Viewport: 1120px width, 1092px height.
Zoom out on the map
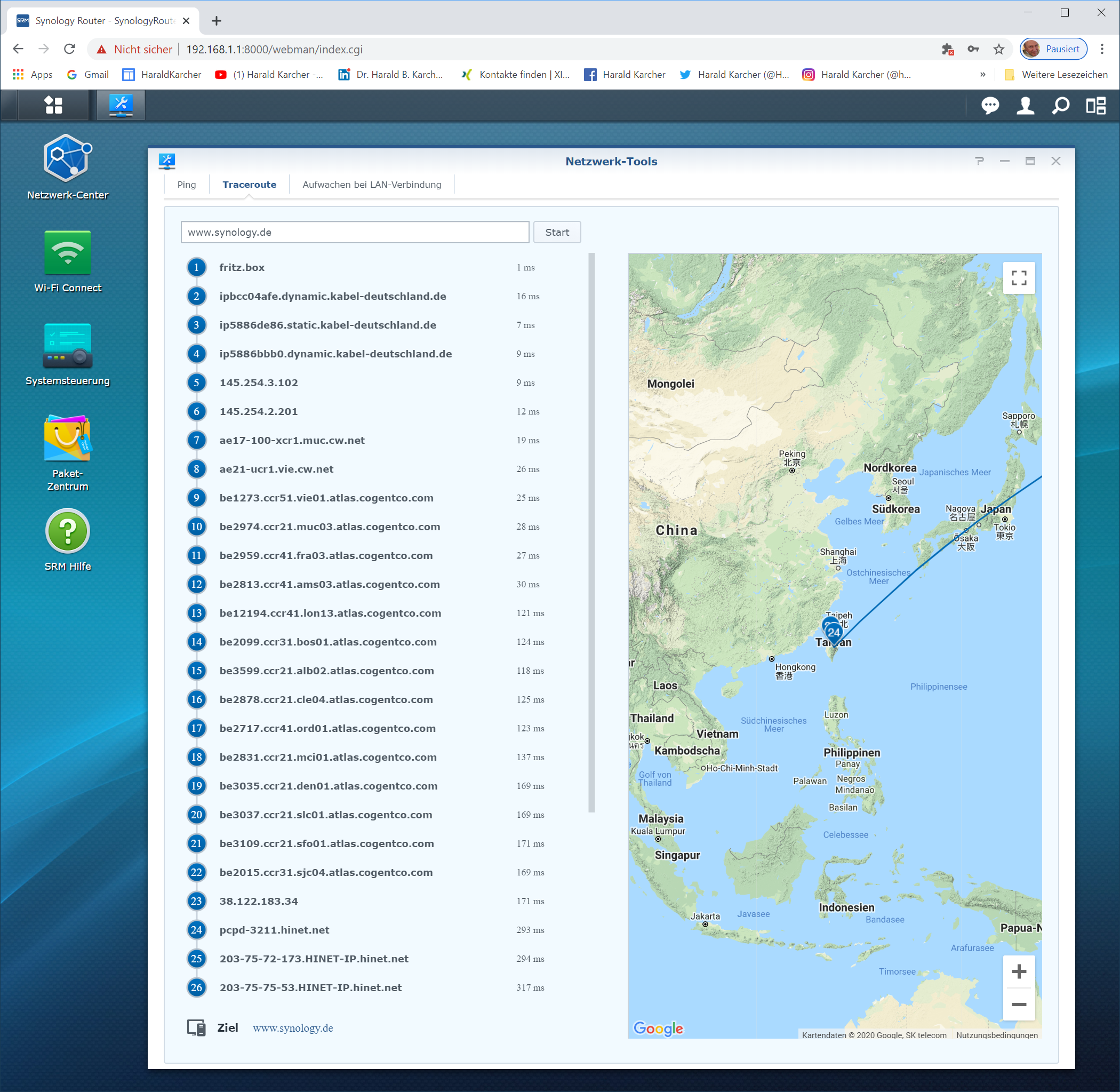1019,1005
